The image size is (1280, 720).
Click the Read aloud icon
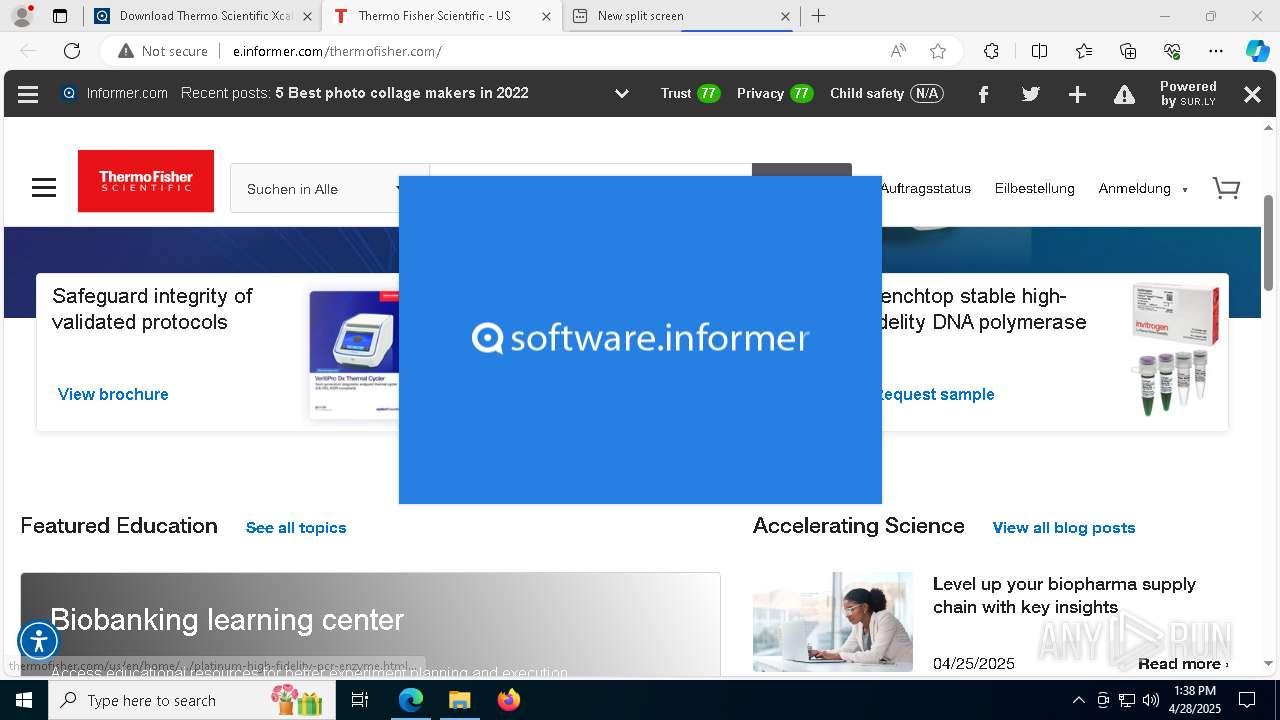(898, 51)
